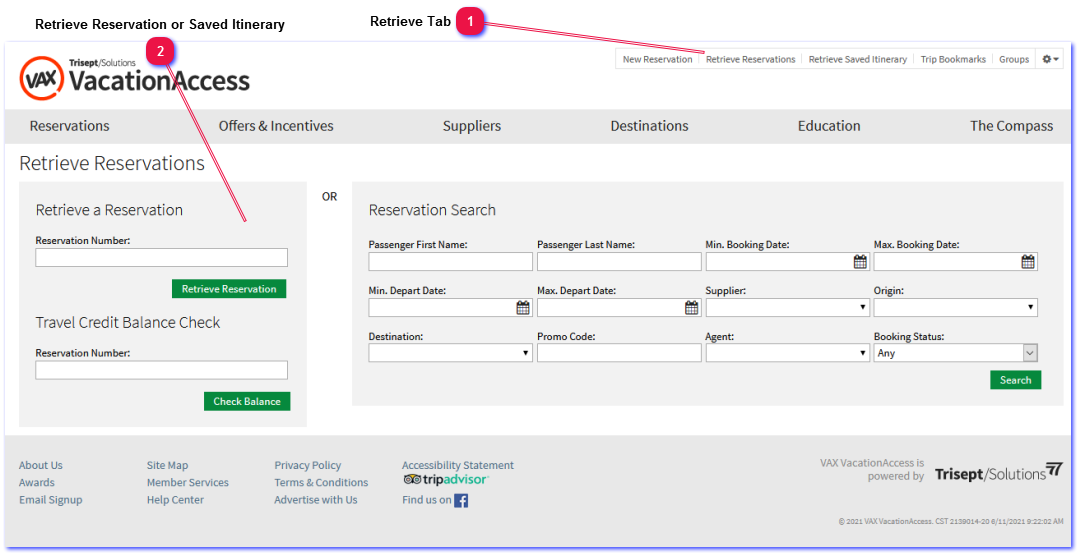Select the Retrieve Reservations tab

(751, 59)
